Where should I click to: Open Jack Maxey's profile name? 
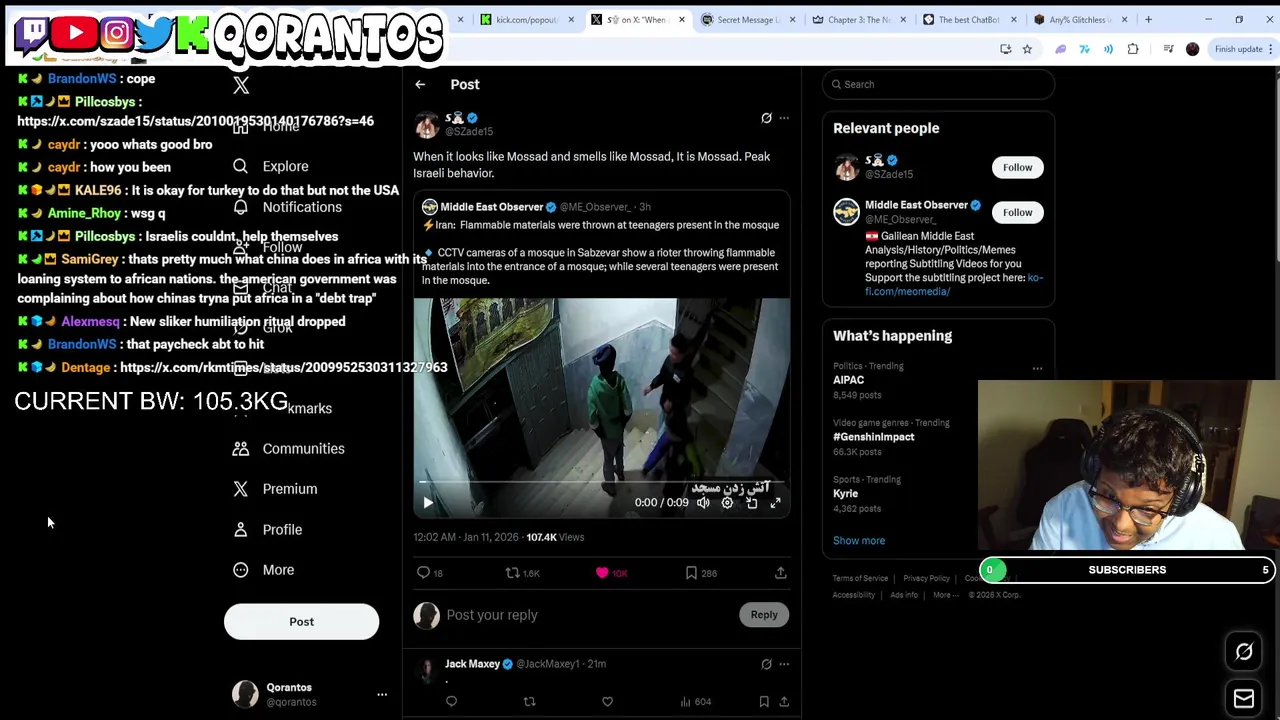point(472,664)
